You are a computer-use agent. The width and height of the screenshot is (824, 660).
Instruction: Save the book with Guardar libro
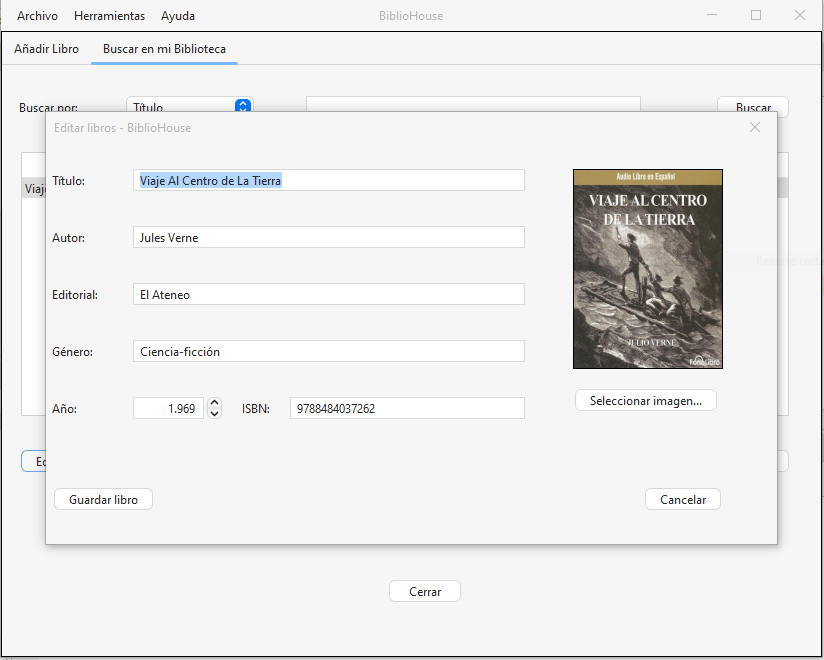[104, 499]
